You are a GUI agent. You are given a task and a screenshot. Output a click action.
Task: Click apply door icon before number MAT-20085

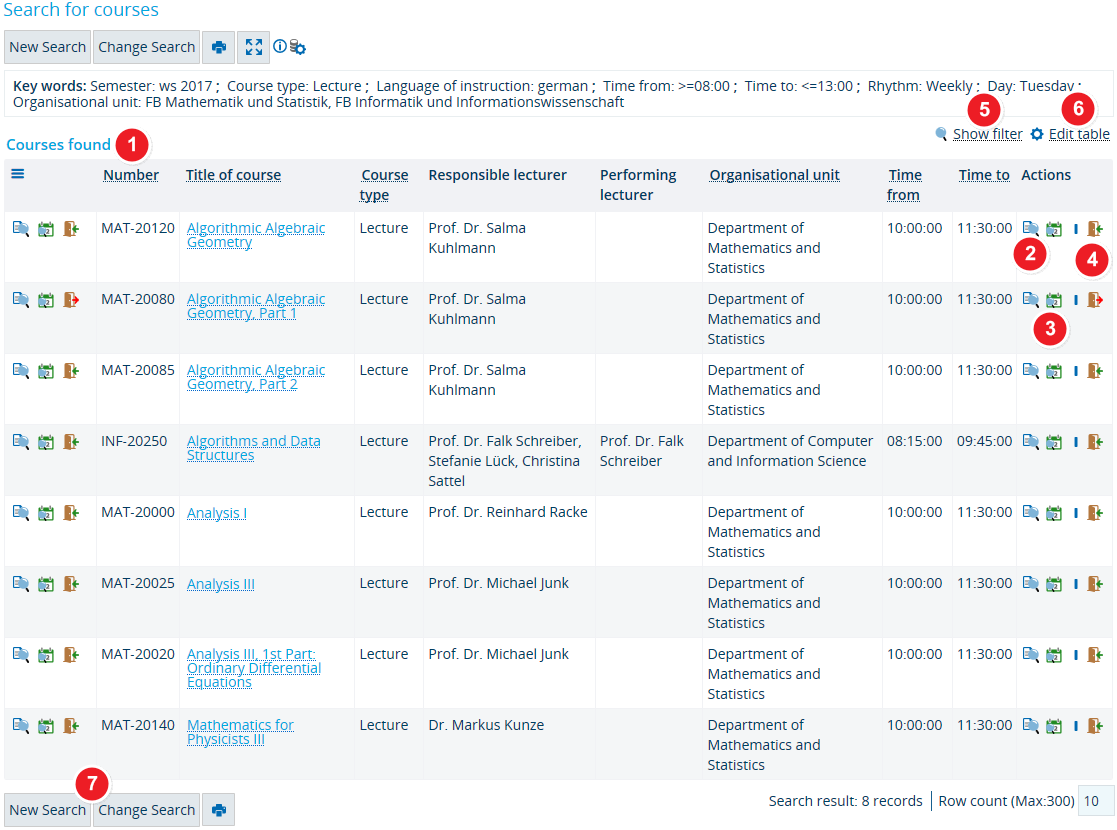click(x=71, y=370)
